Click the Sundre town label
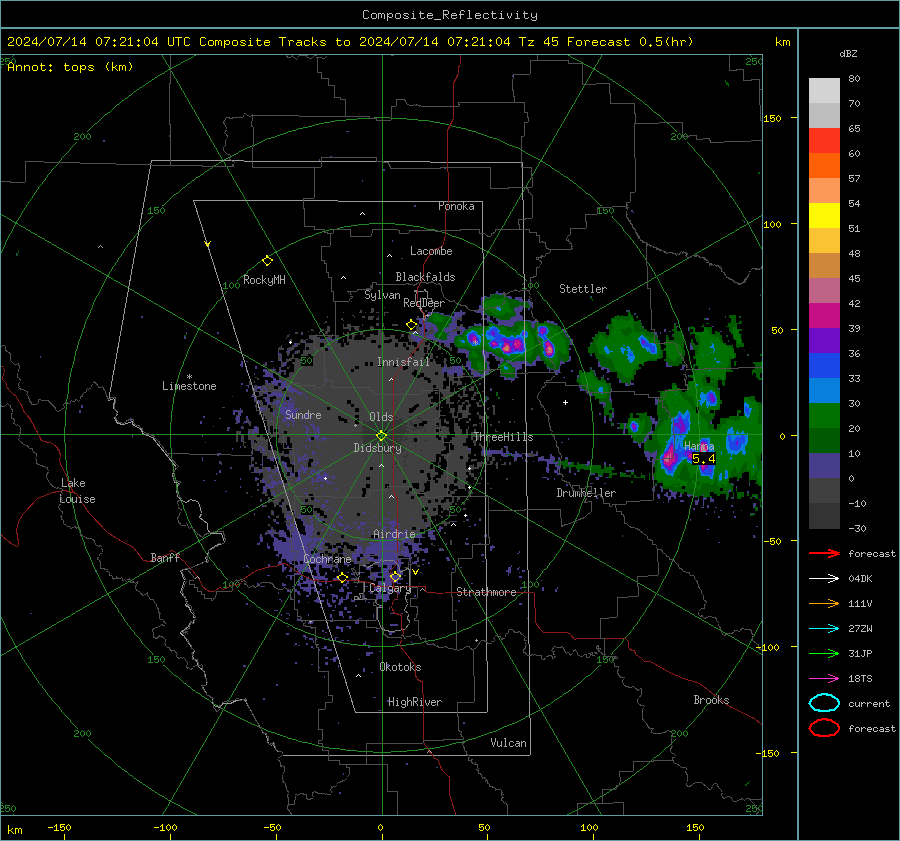The width and height of the screenshot is (900, 841). click(303, 414)
